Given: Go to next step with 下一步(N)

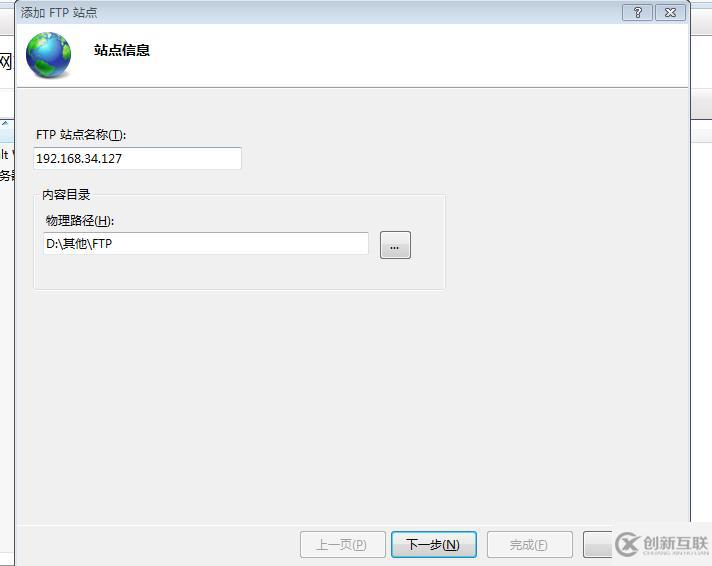Looking at the screenshot, I should tap(434, 544).
